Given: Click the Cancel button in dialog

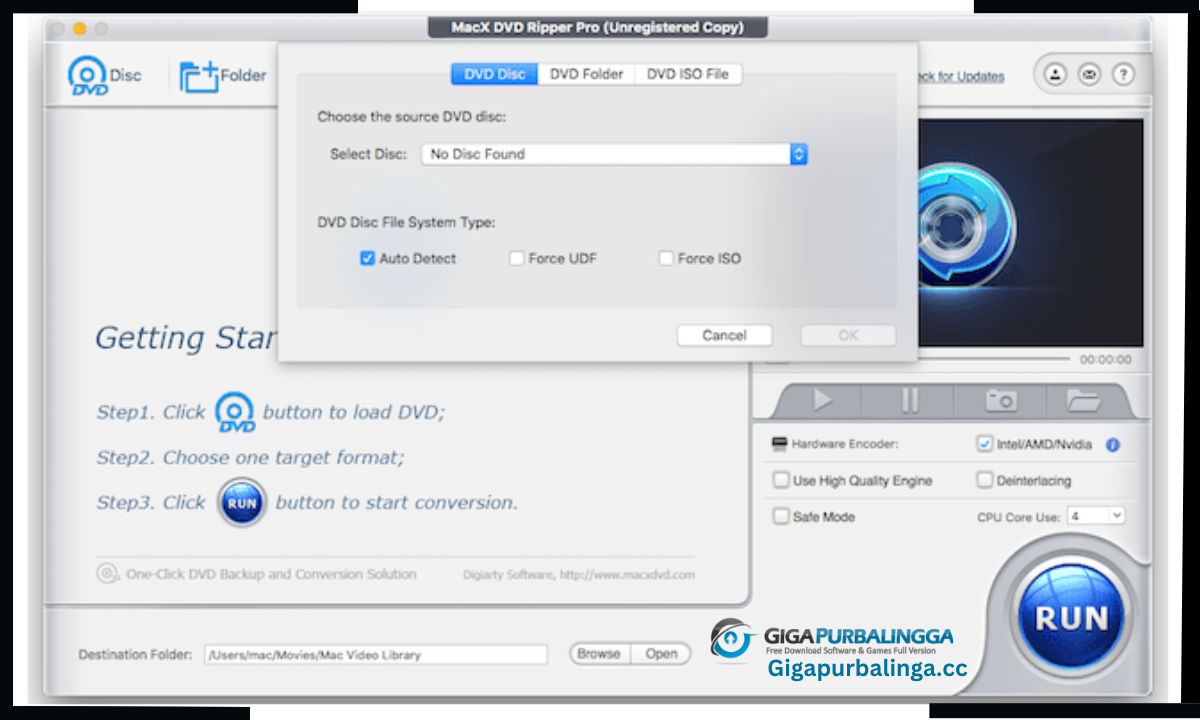Looking at the screenshot, I should click(724, 336).
